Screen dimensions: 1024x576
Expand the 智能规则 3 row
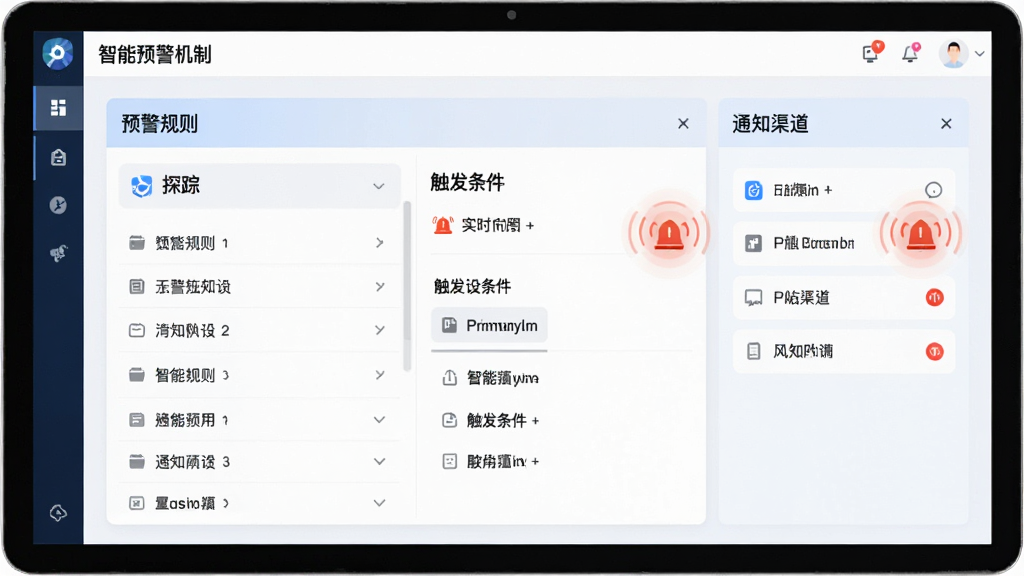[379, 375]
